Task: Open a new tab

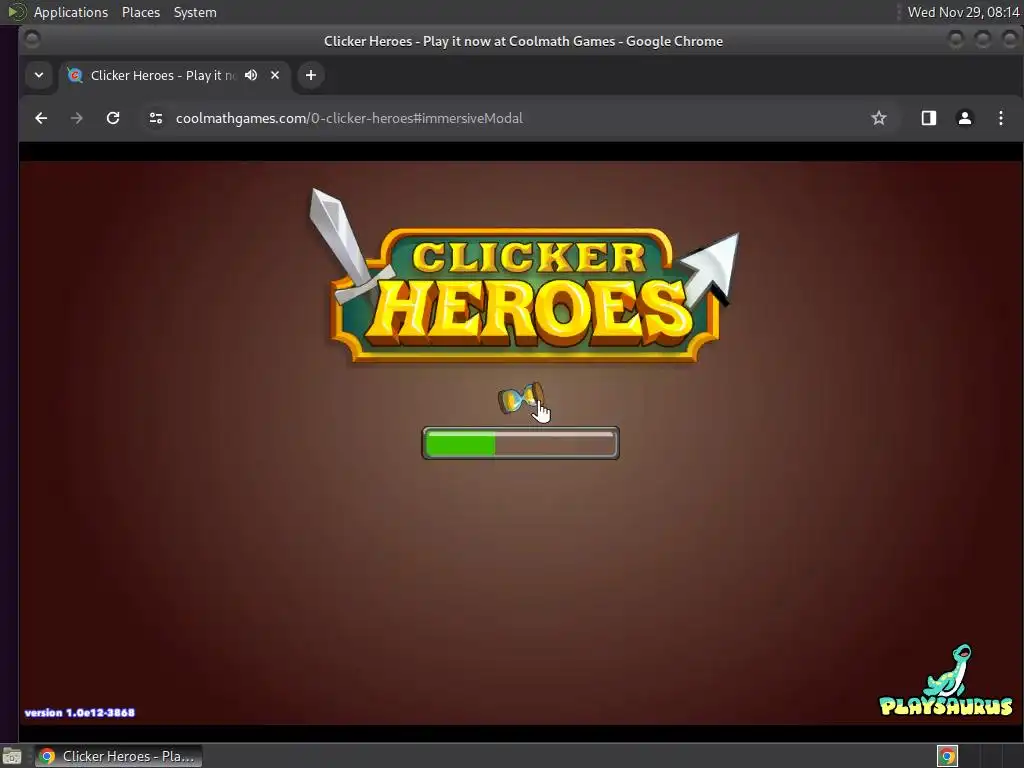Action: 311,75
